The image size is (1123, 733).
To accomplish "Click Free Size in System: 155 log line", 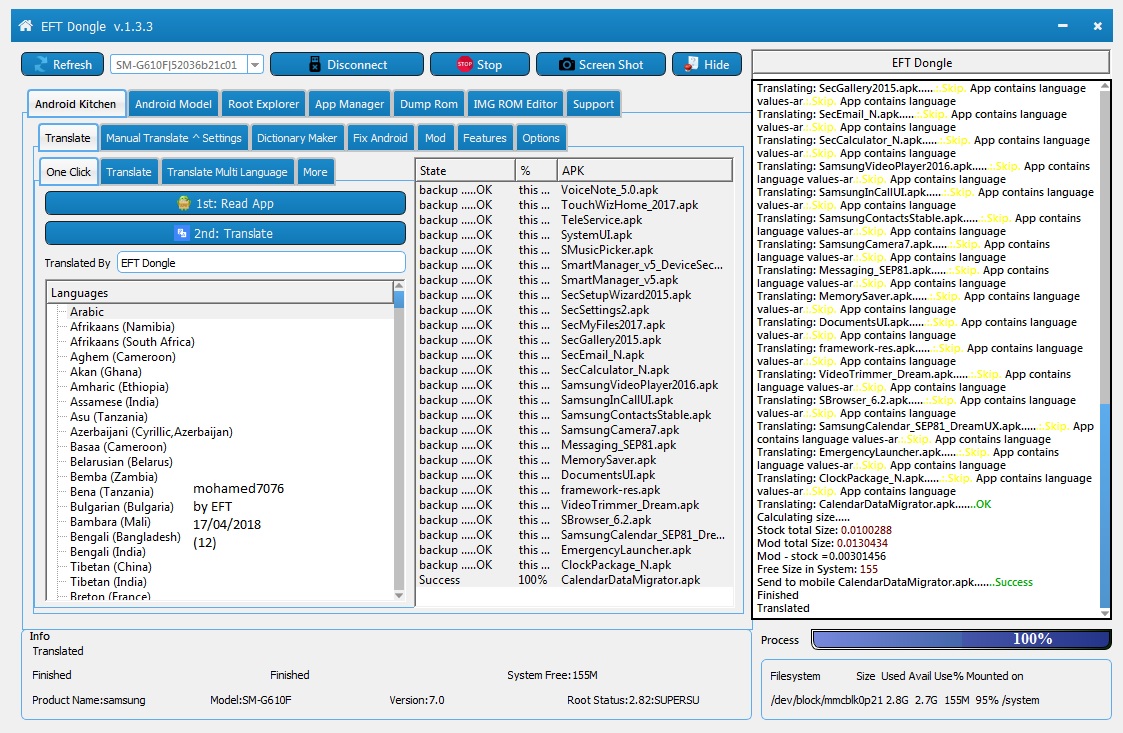I will click(x=817, y=569).
